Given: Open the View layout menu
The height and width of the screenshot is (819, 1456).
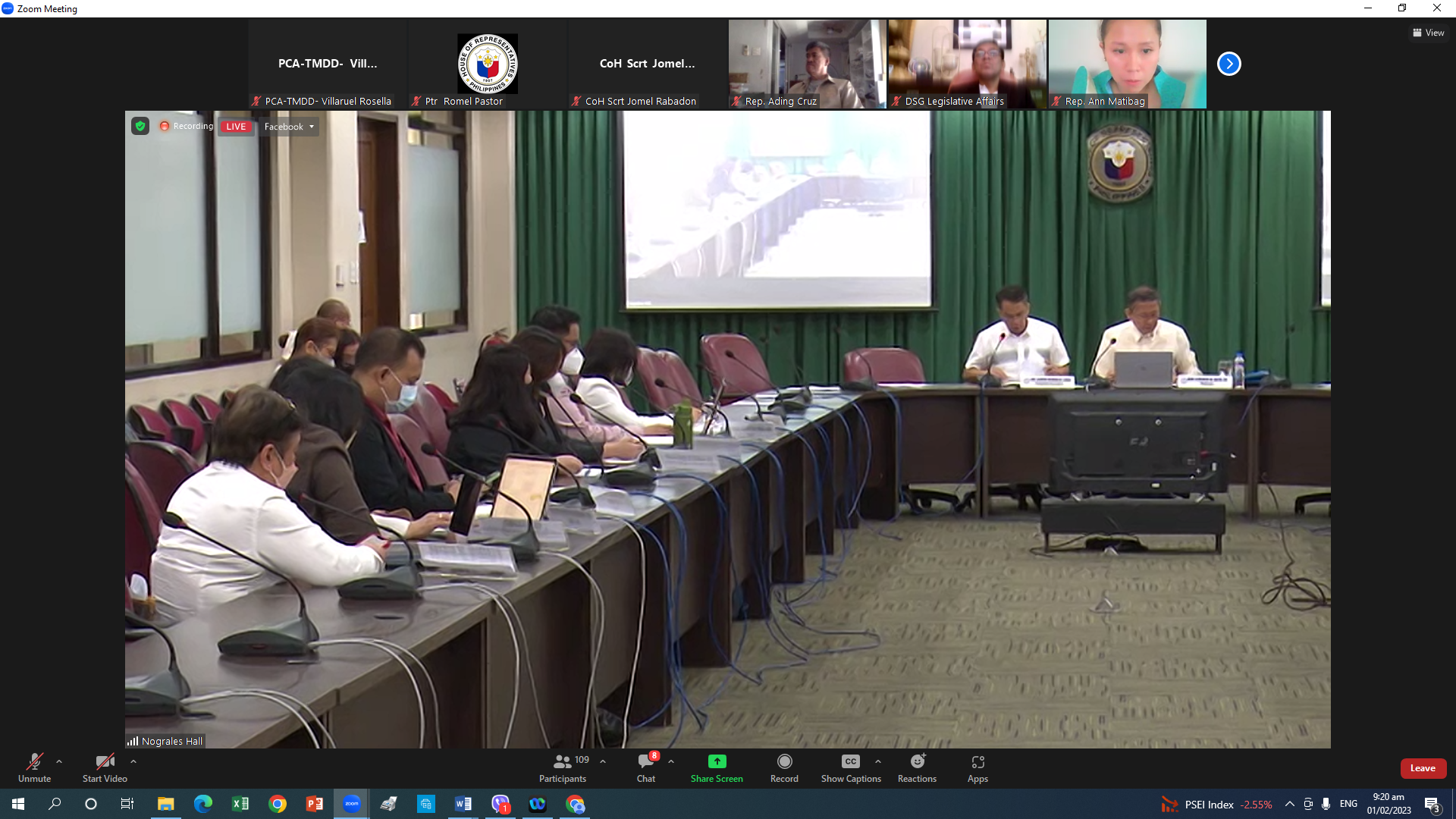Looking at the screenshot, I should pos(1428,33).
